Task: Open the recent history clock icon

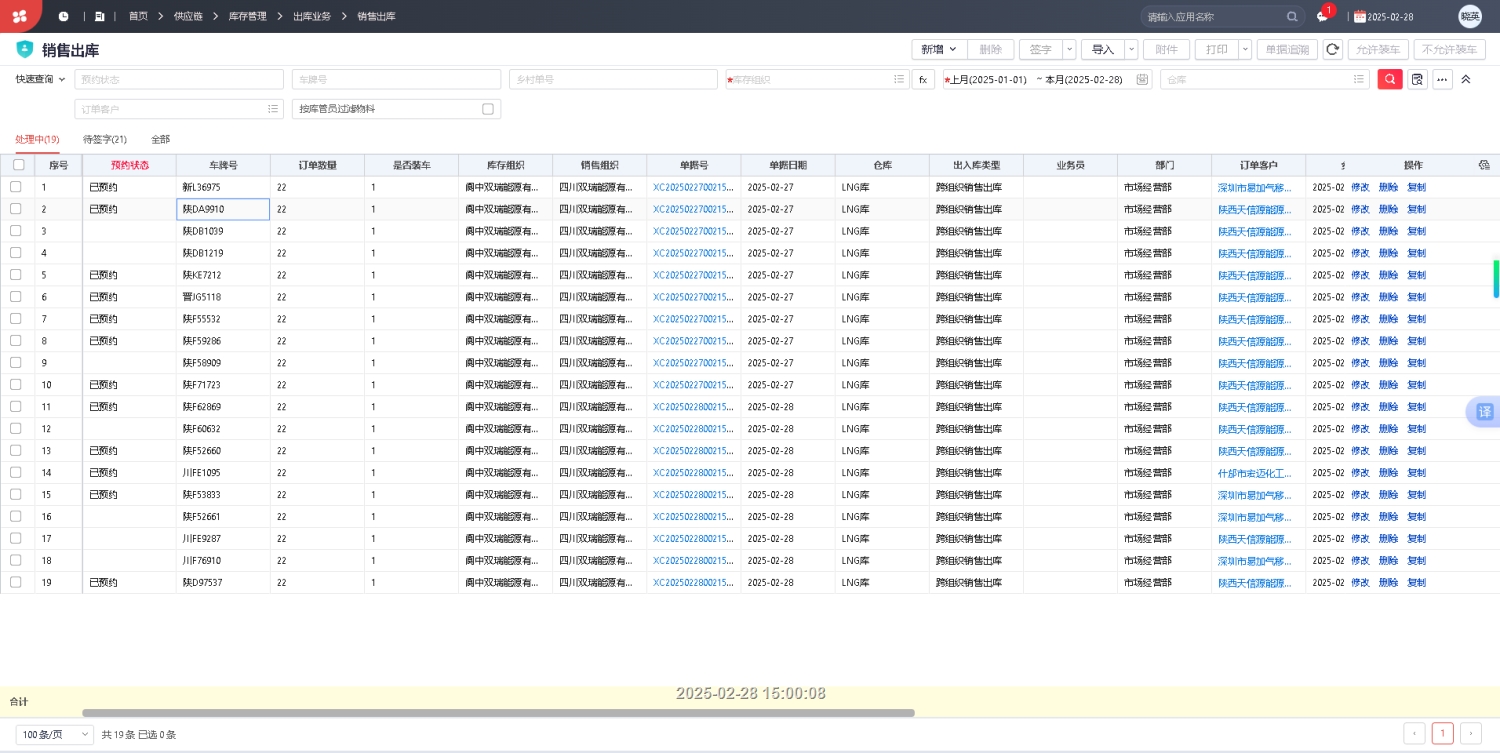Action: pyautogui.click(x=64, y=17)
